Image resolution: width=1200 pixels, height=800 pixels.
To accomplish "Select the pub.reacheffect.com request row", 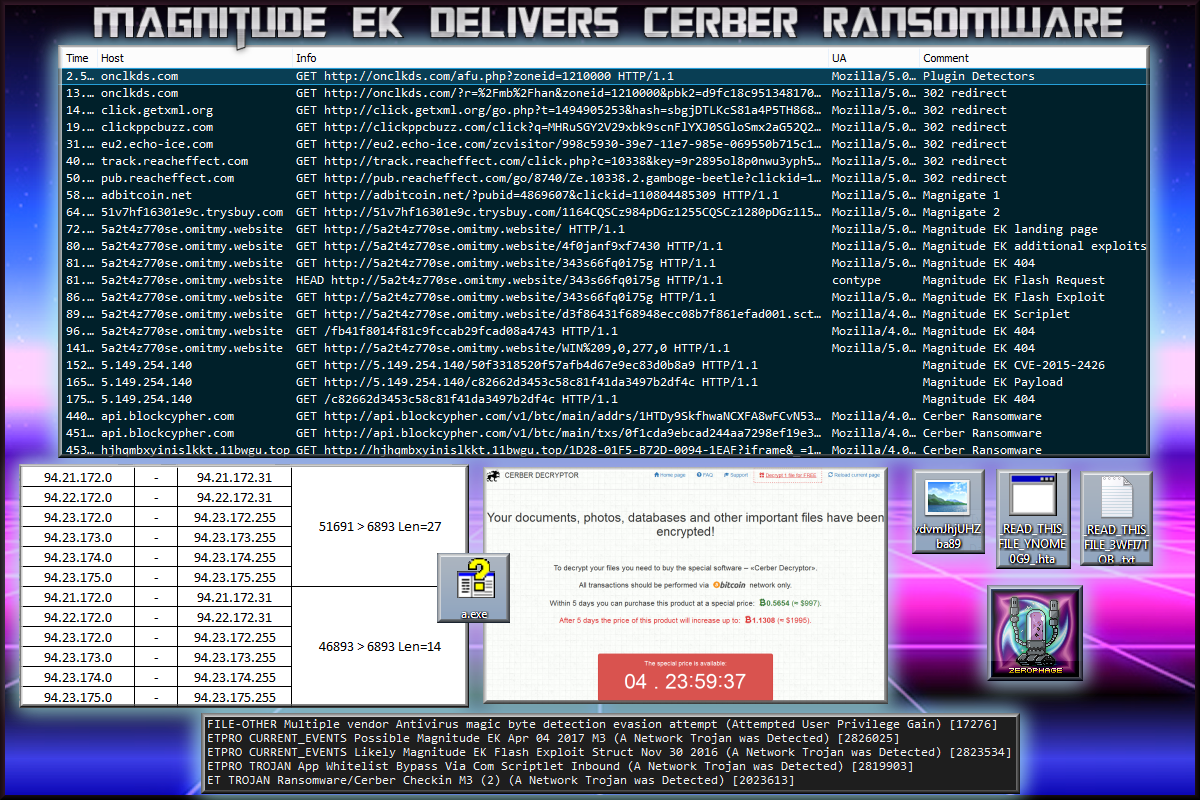I will pos(605,178).
